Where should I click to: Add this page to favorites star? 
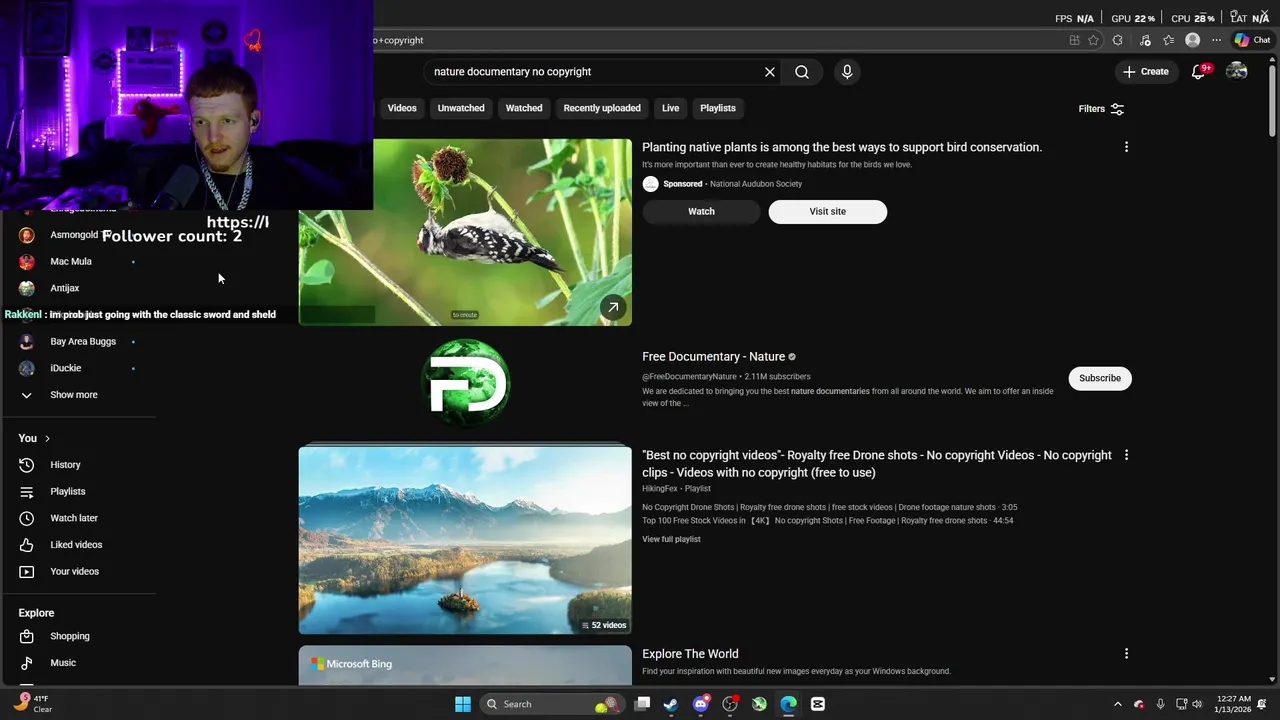tap(1094, 40)
